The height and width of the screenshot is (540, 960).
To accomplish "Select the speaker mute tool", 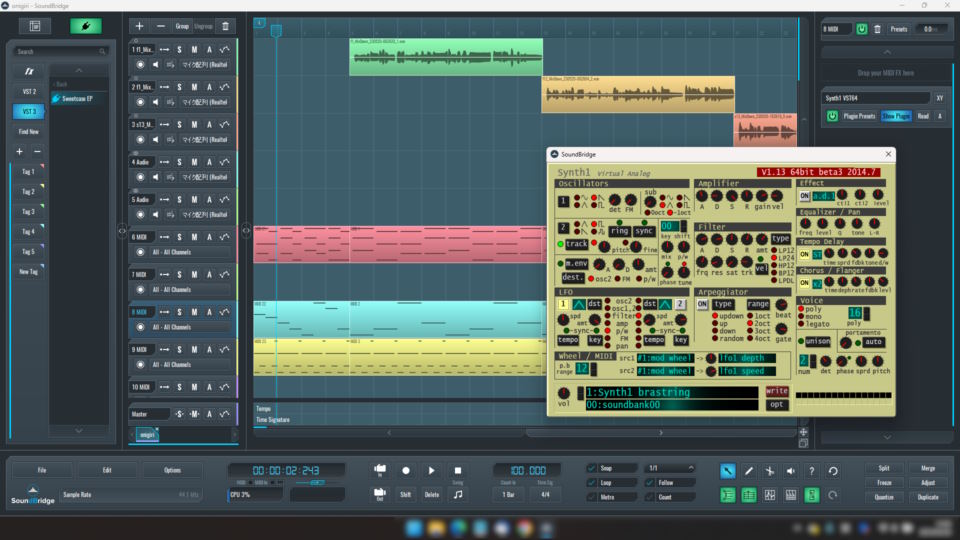I will [790, 471].
